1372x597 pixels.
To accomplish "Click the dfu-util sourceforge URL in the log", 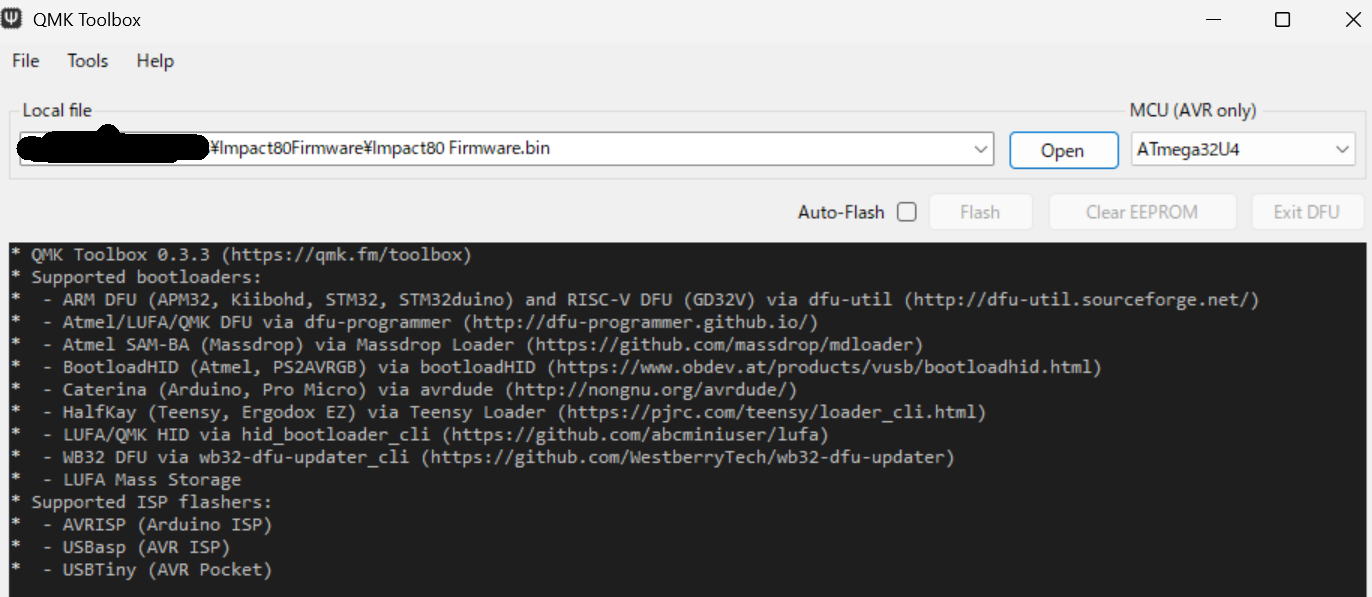I will [x=1080, y=300].
